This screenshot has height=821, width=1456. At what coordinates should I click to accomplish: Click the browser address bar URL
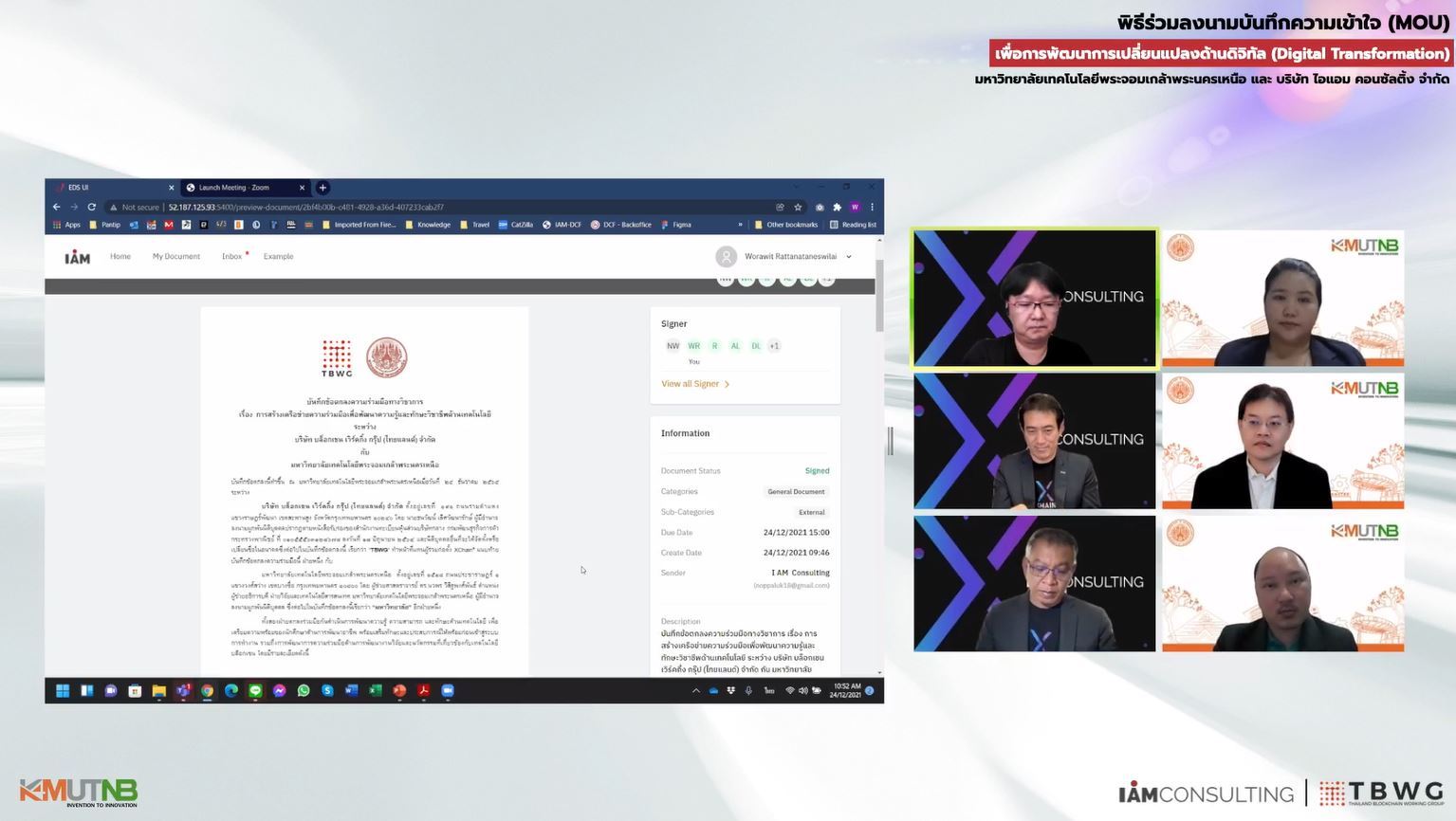pos(306,207)
